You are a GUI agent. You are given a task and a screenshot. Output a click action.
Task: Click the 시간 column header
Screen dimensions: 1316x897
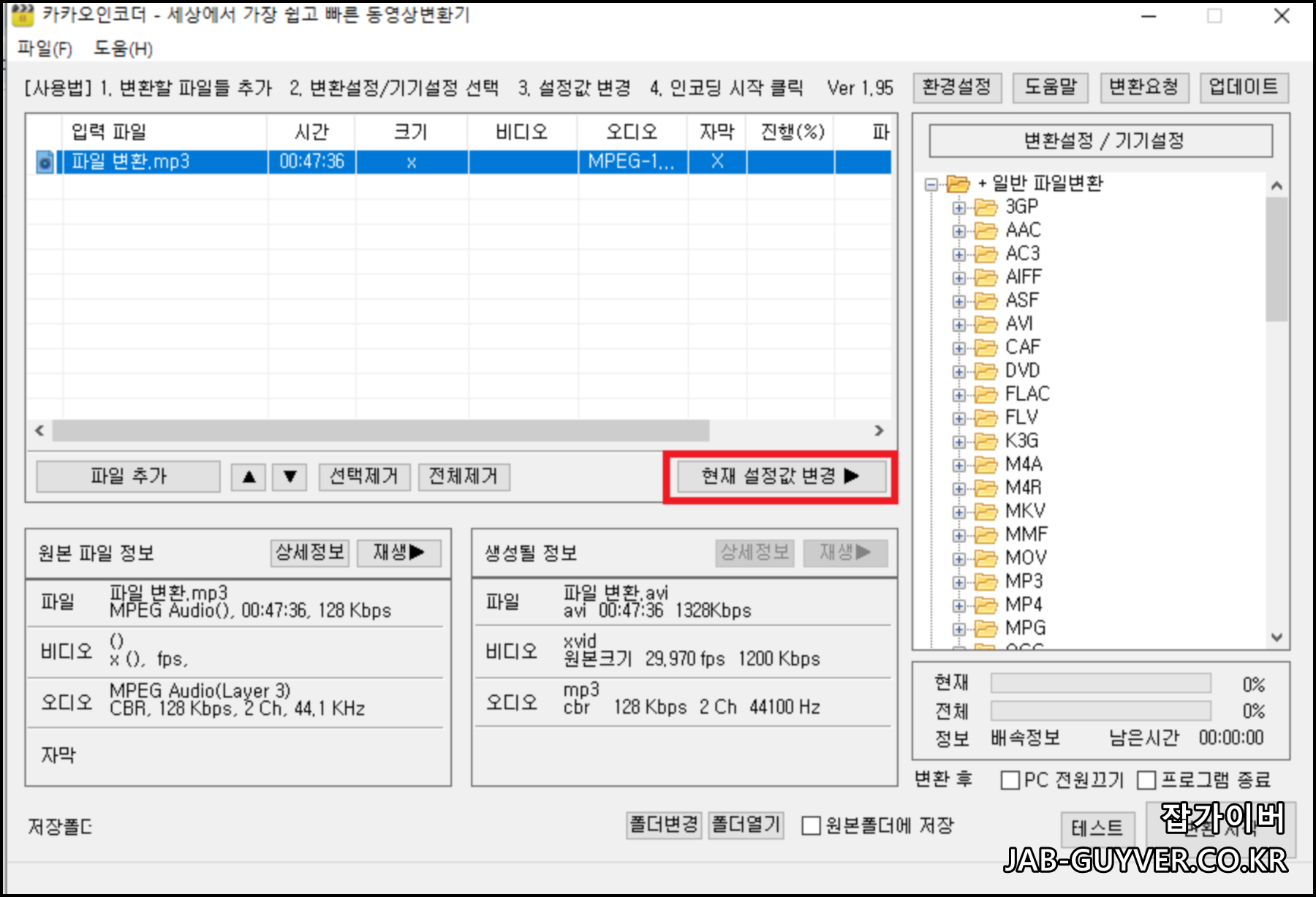pyautogui.click(x=311, y=132)
